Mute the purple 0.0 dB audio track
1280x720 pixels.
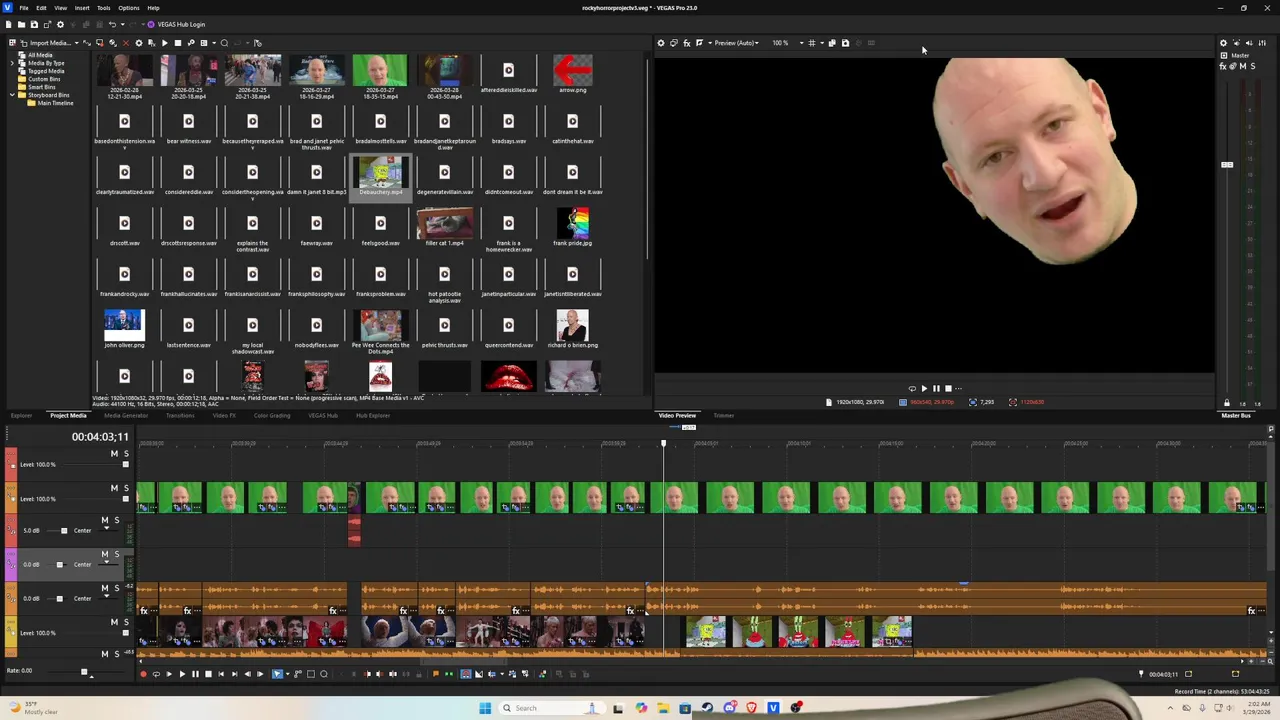(x=105, y=554)
